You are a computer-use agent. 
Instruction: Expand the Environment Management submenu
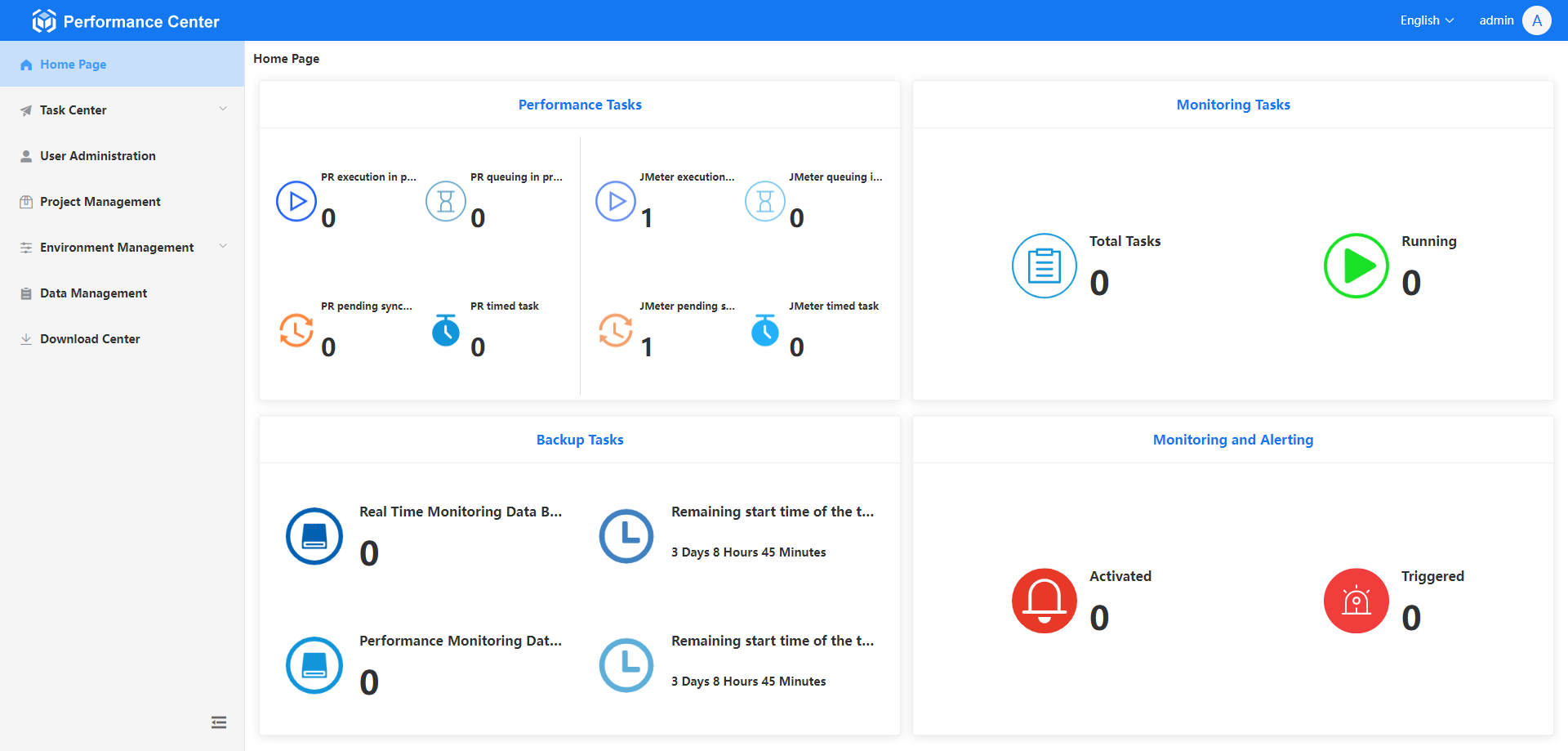pos(122,248)
